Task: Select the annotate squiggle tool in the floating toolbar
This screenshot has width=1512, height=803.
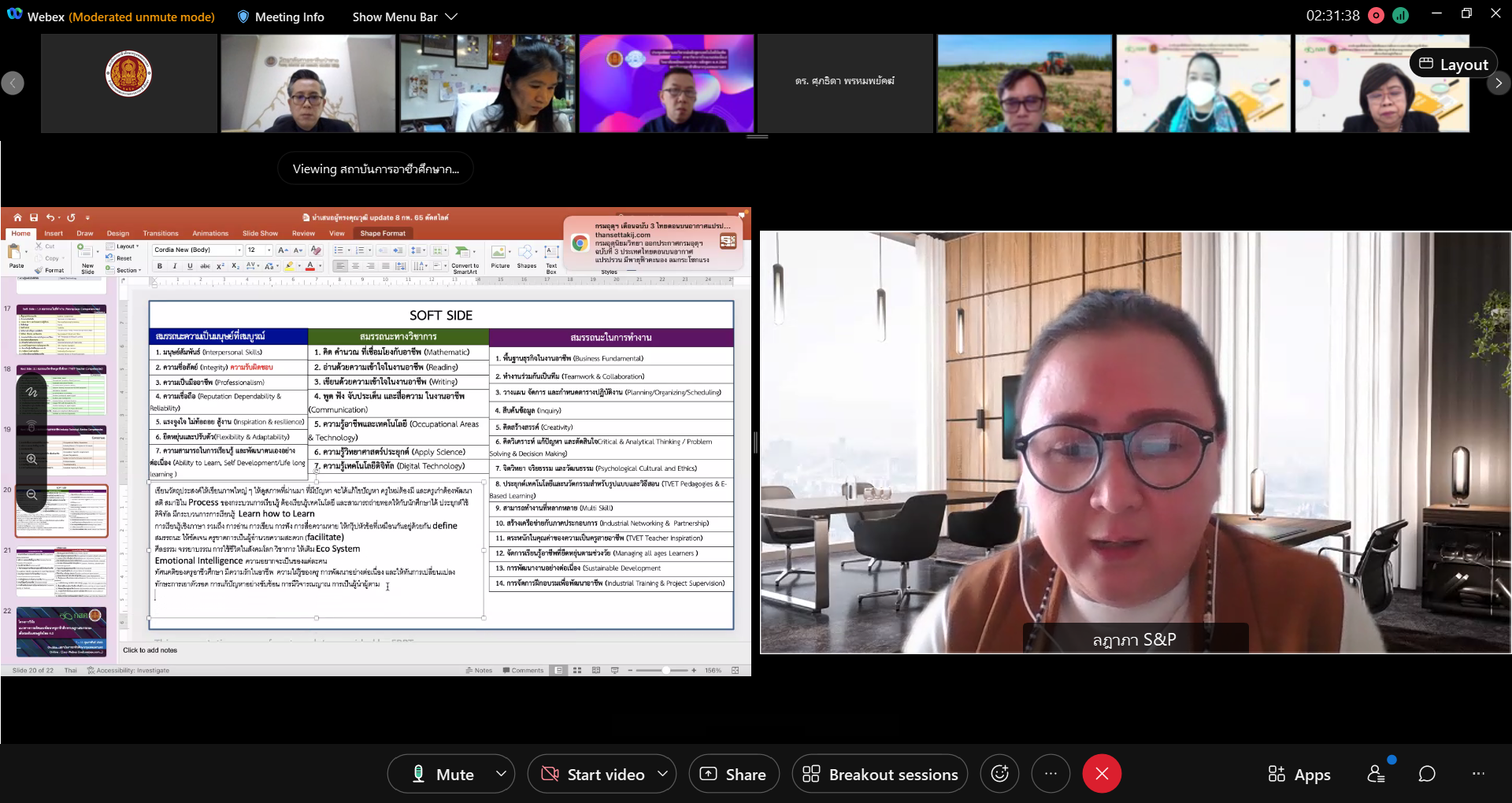Action: click(31, 391)
